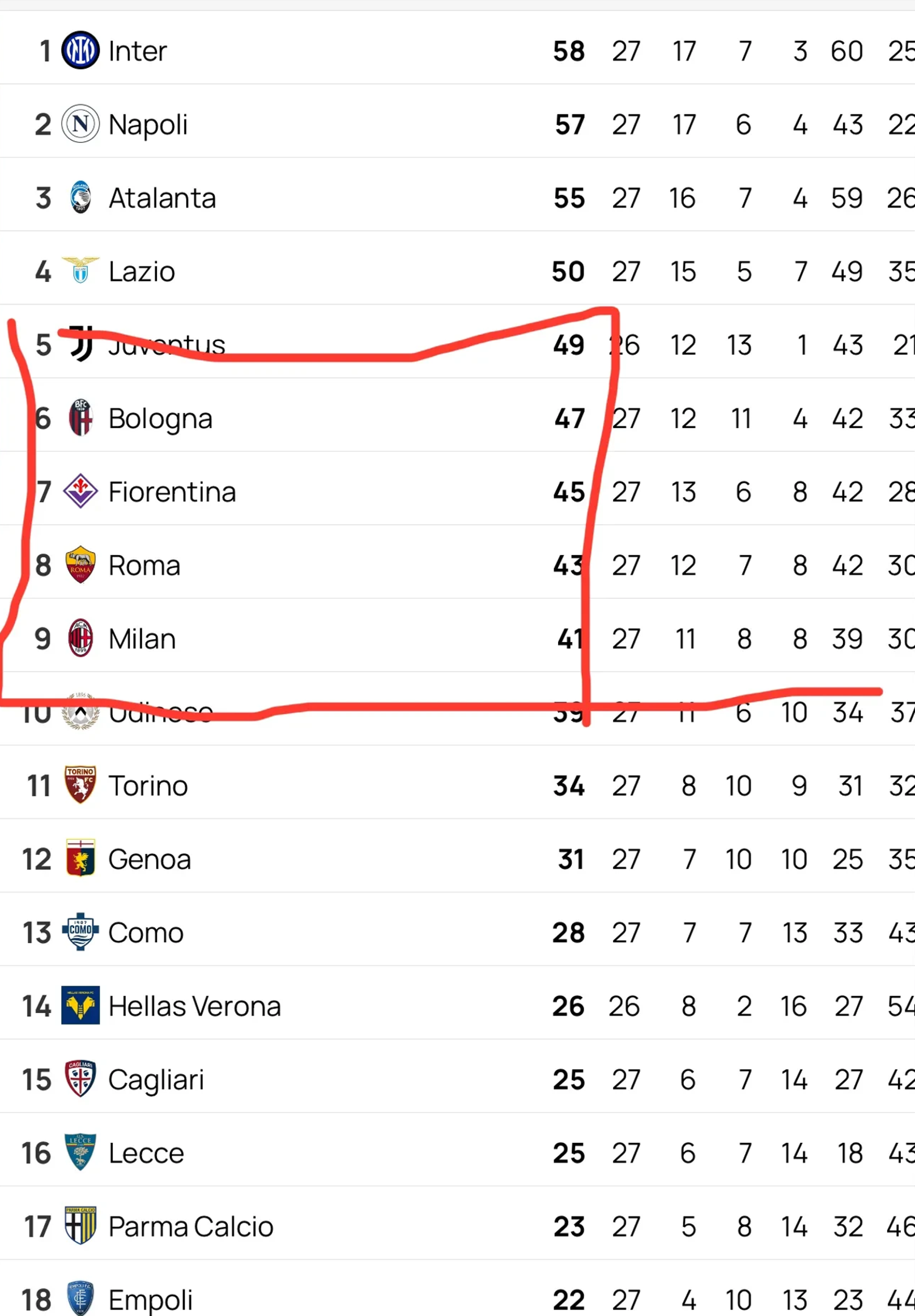Click the Milan club badge
This screenshot has height=1316, width=915.
pos(80,638)
